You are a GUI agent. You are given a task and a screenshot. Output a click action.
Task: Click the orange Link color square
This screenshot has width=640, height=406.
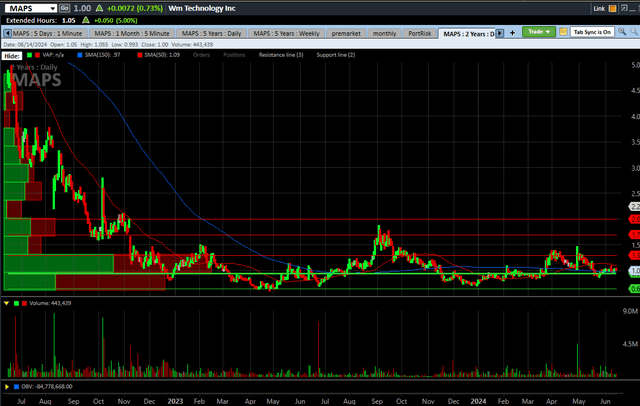614,8
